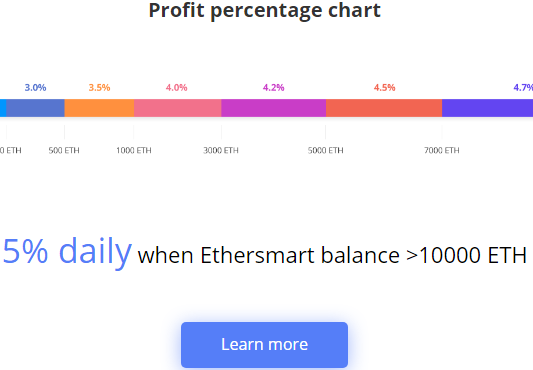Click the 7000 ETH axis marker

point(442,150)
